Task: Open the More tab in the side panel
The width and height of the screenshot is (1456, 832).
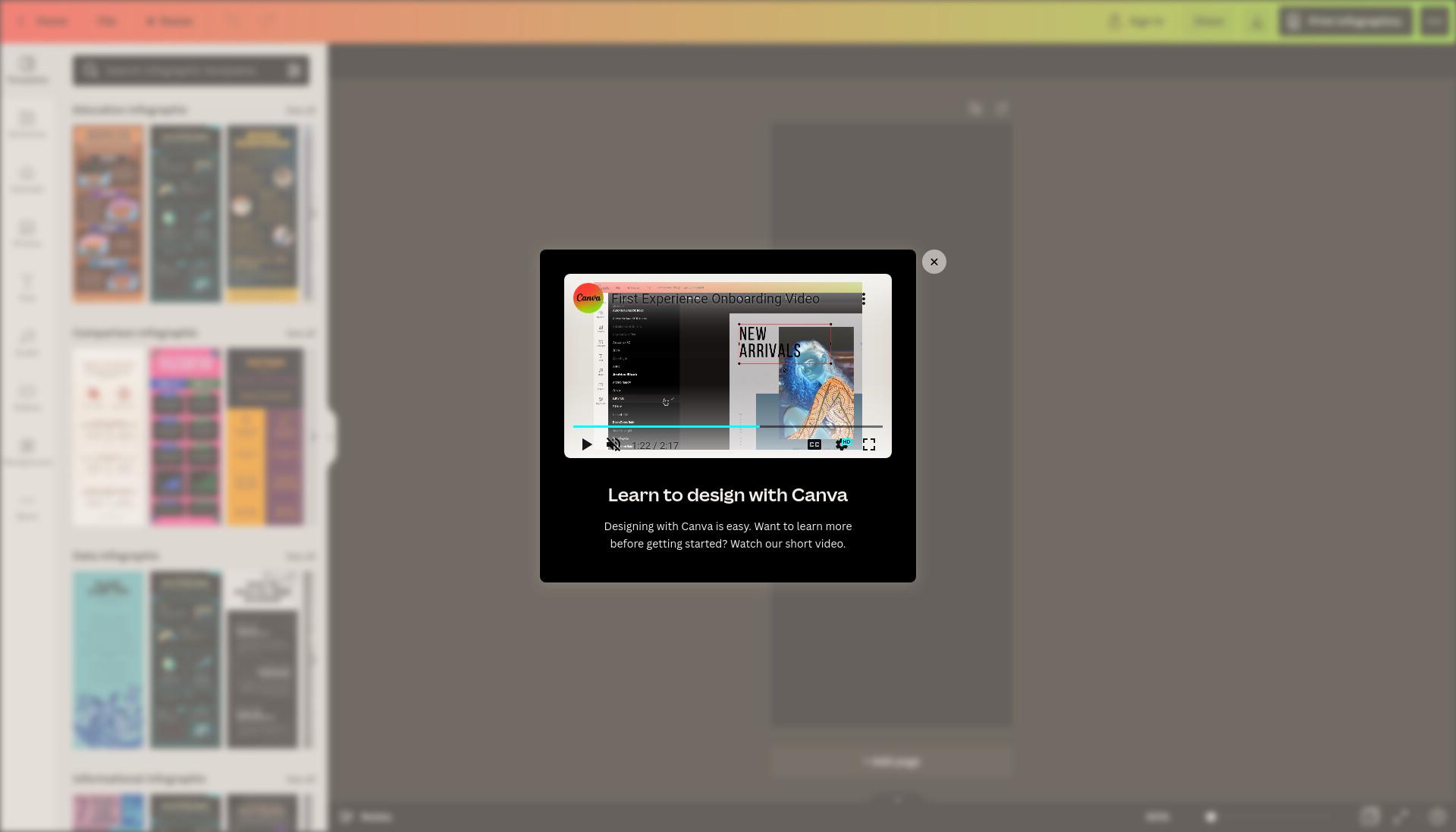Action: pyautogui.click(x=27, y=507)
